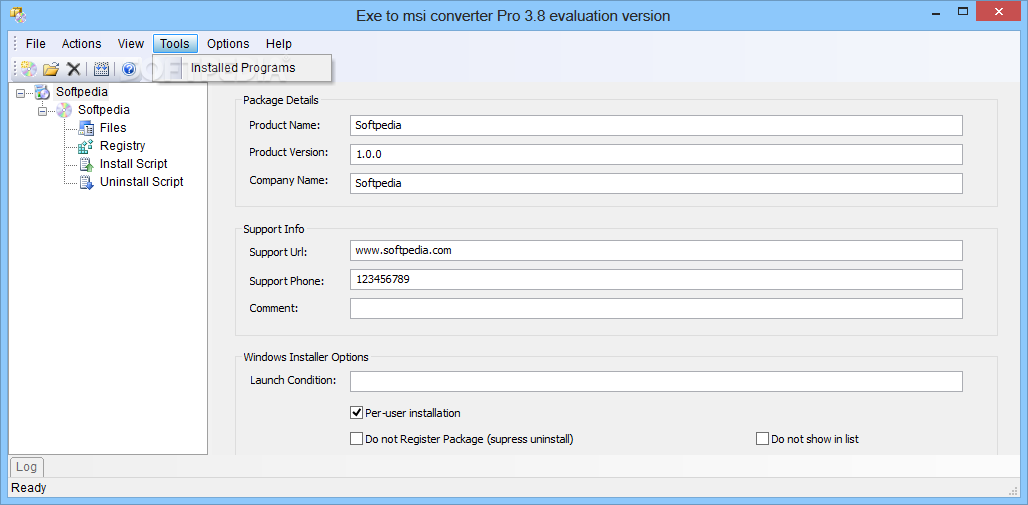This screenshot has width=1028, height=505.
Task: Focus the Product Name field
Action: coord(656,125)
